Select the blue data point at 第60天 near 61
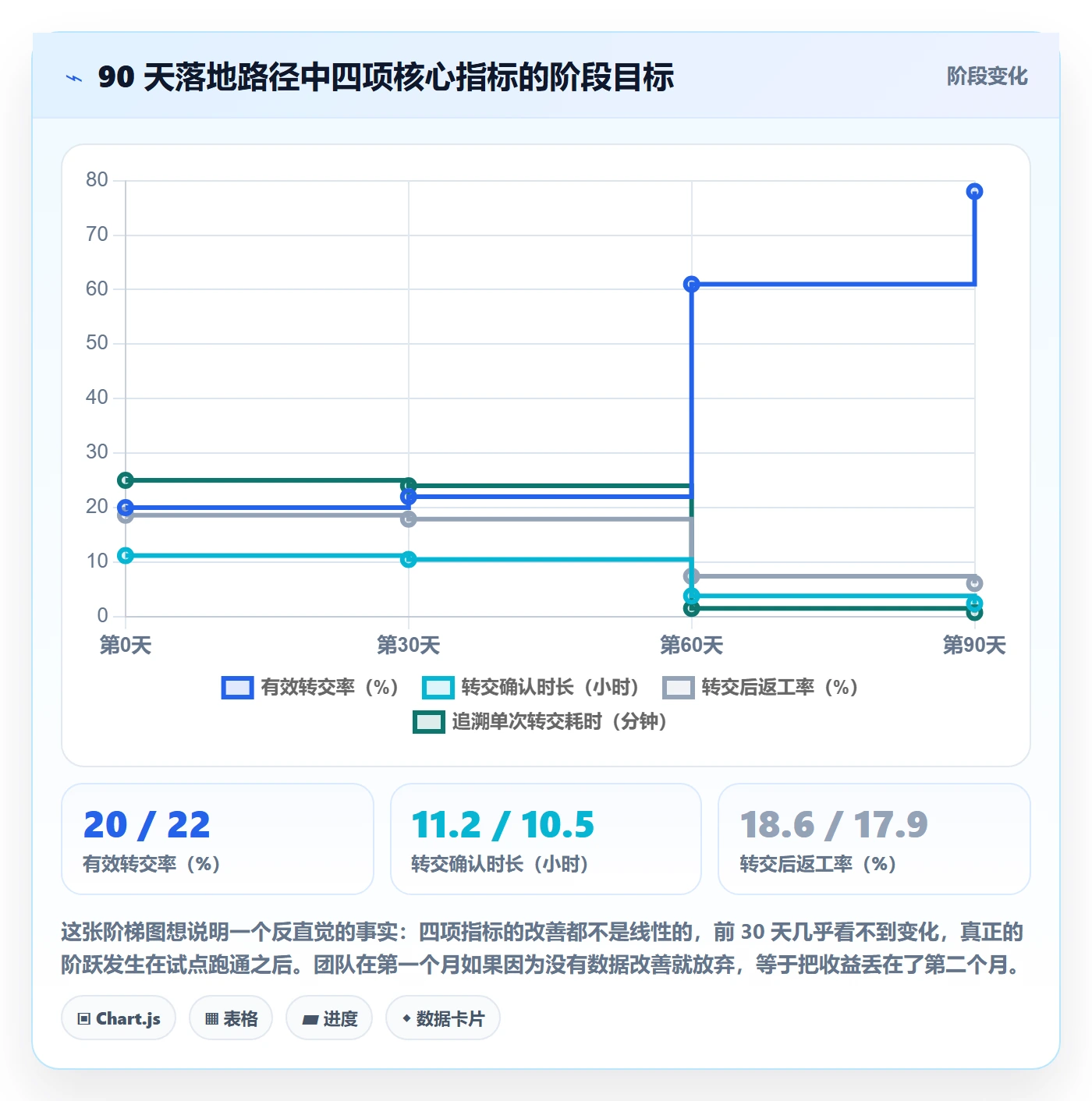1092x1101 pixels. tap(691, 284)
